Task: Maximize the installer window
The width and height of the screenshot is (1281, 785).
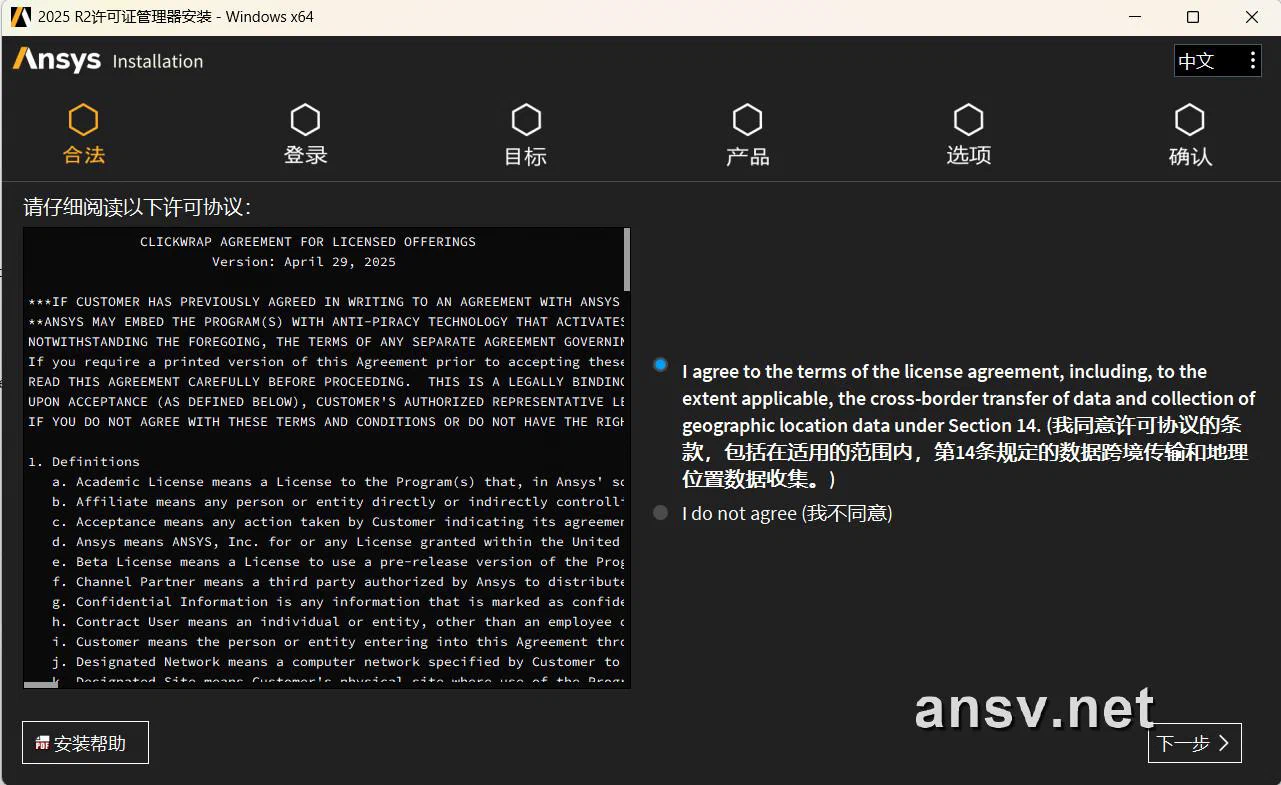Action: [x=1193, y=17]
